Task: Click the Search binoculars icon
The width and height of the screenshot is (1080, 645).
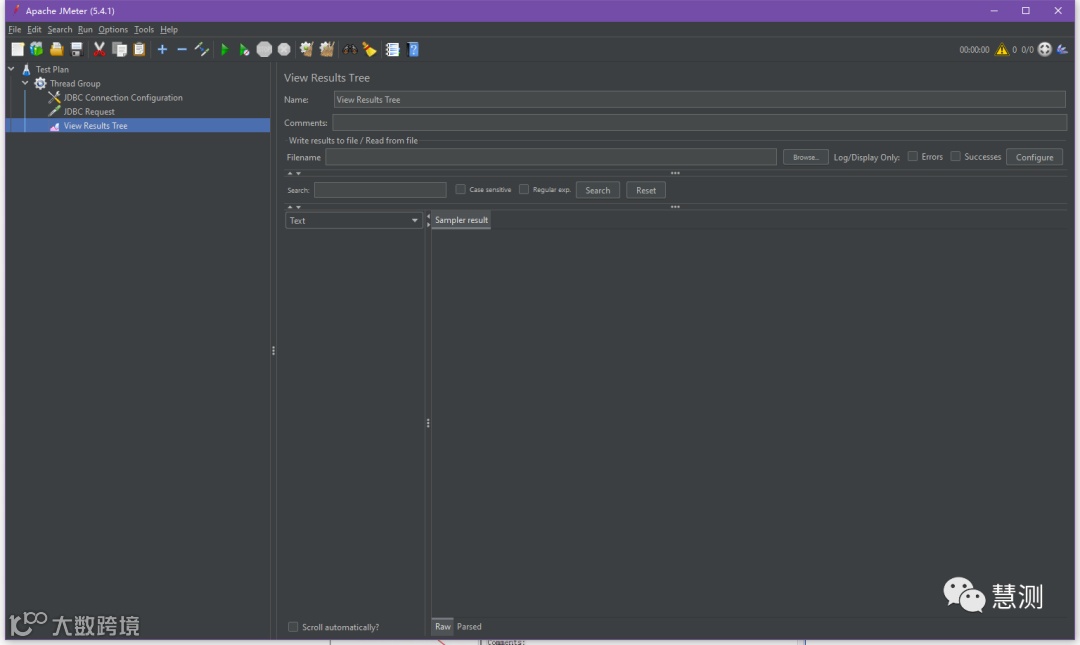Action: 350,49
